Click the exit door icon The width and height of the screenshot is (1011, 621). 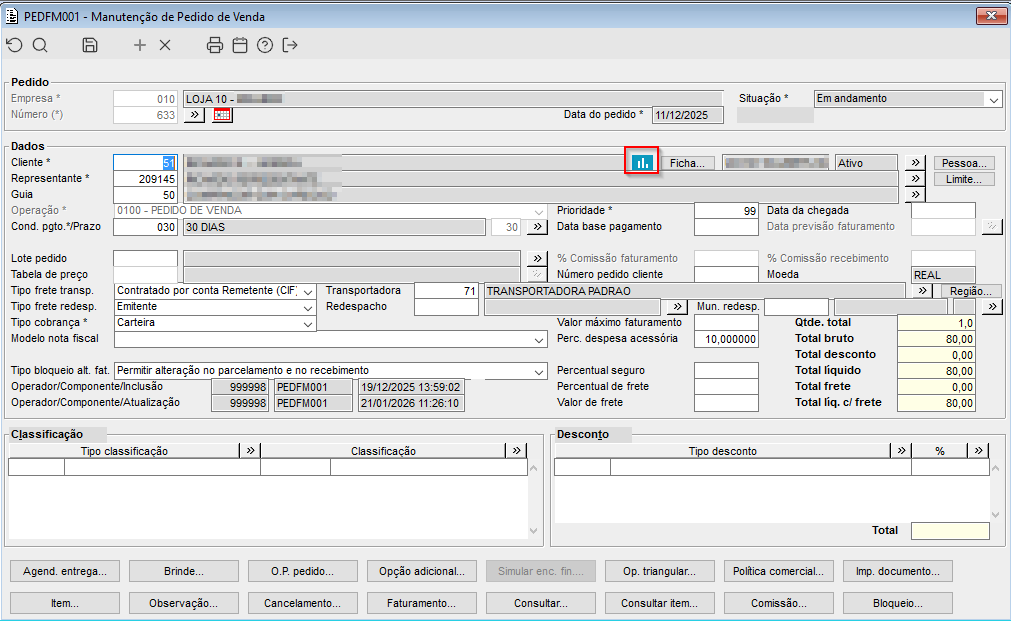[290, 45]
